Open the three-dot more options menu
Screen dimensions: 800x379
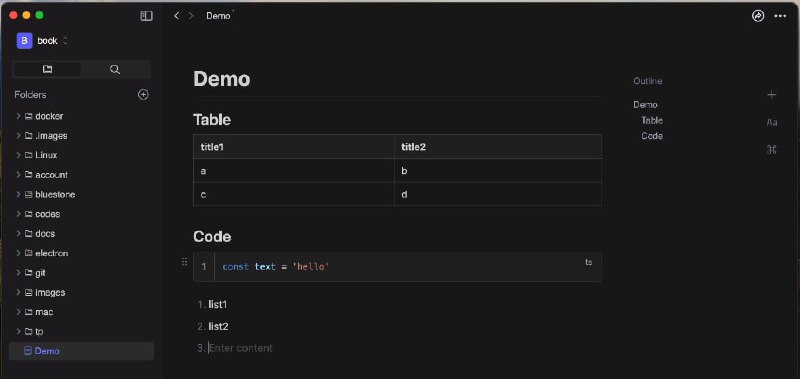coord(780,16)
